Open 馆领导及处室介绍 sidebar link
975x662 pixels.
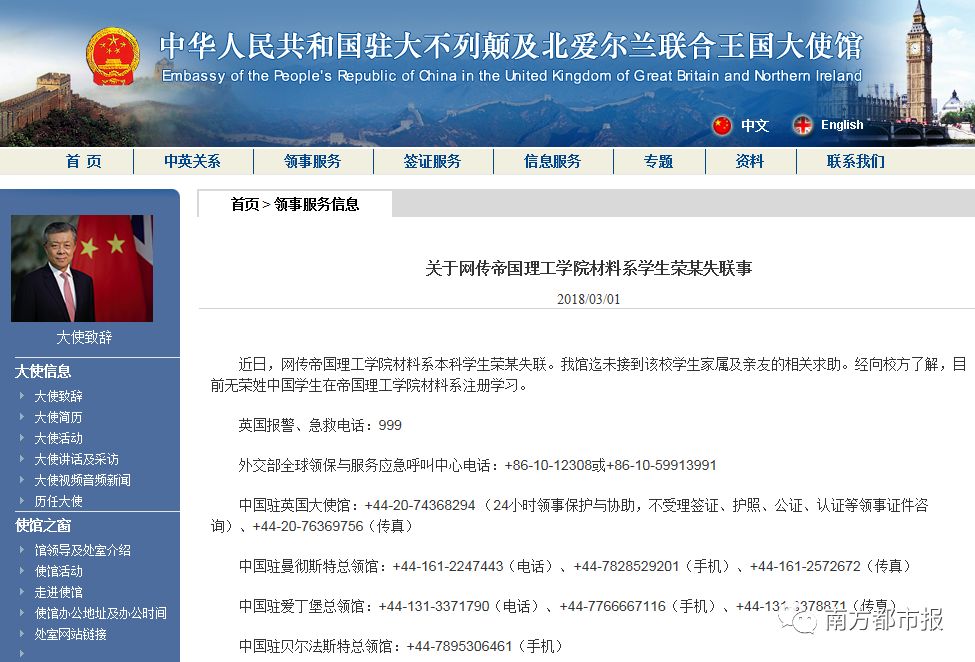[x=83, y=550]
